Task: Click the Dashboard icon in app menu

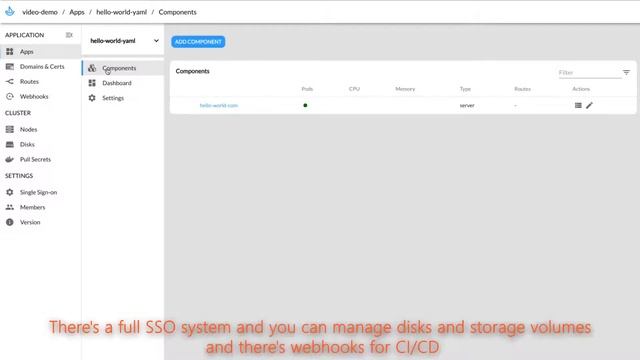Action: click(x=92, y=83)
